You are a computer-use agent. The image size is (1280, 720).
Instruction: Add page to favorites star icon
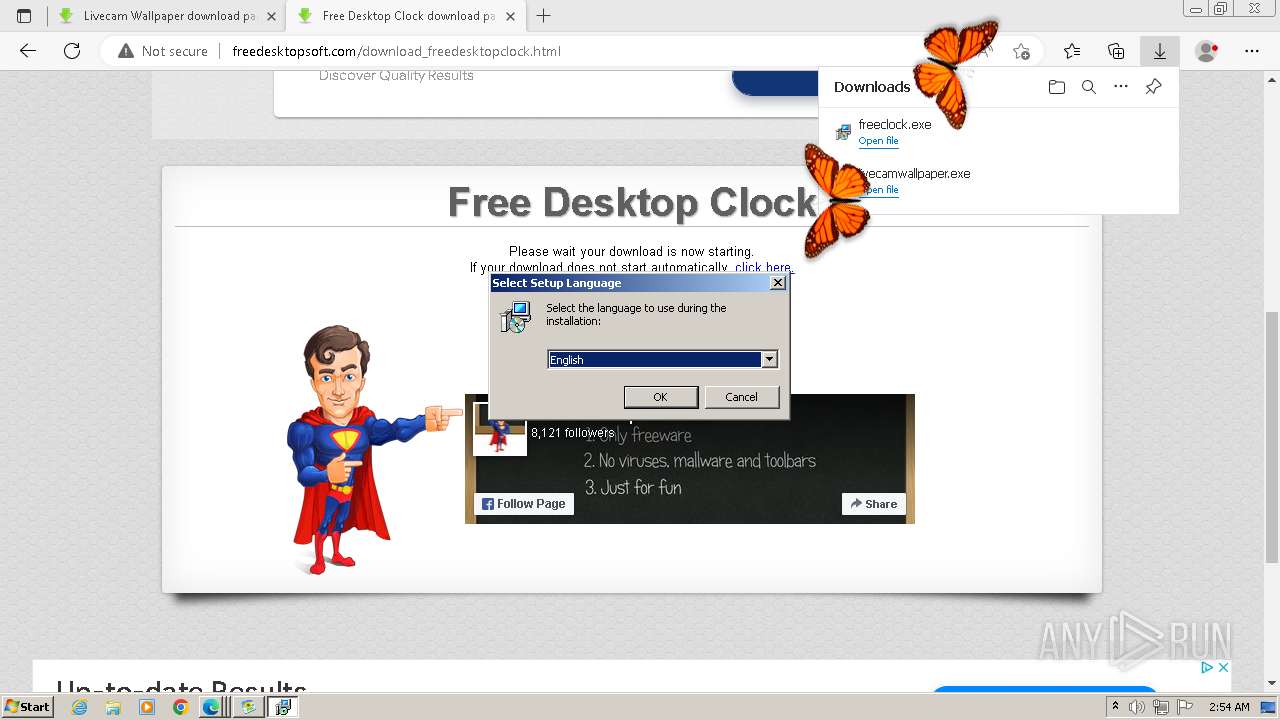click(1021, 51)
